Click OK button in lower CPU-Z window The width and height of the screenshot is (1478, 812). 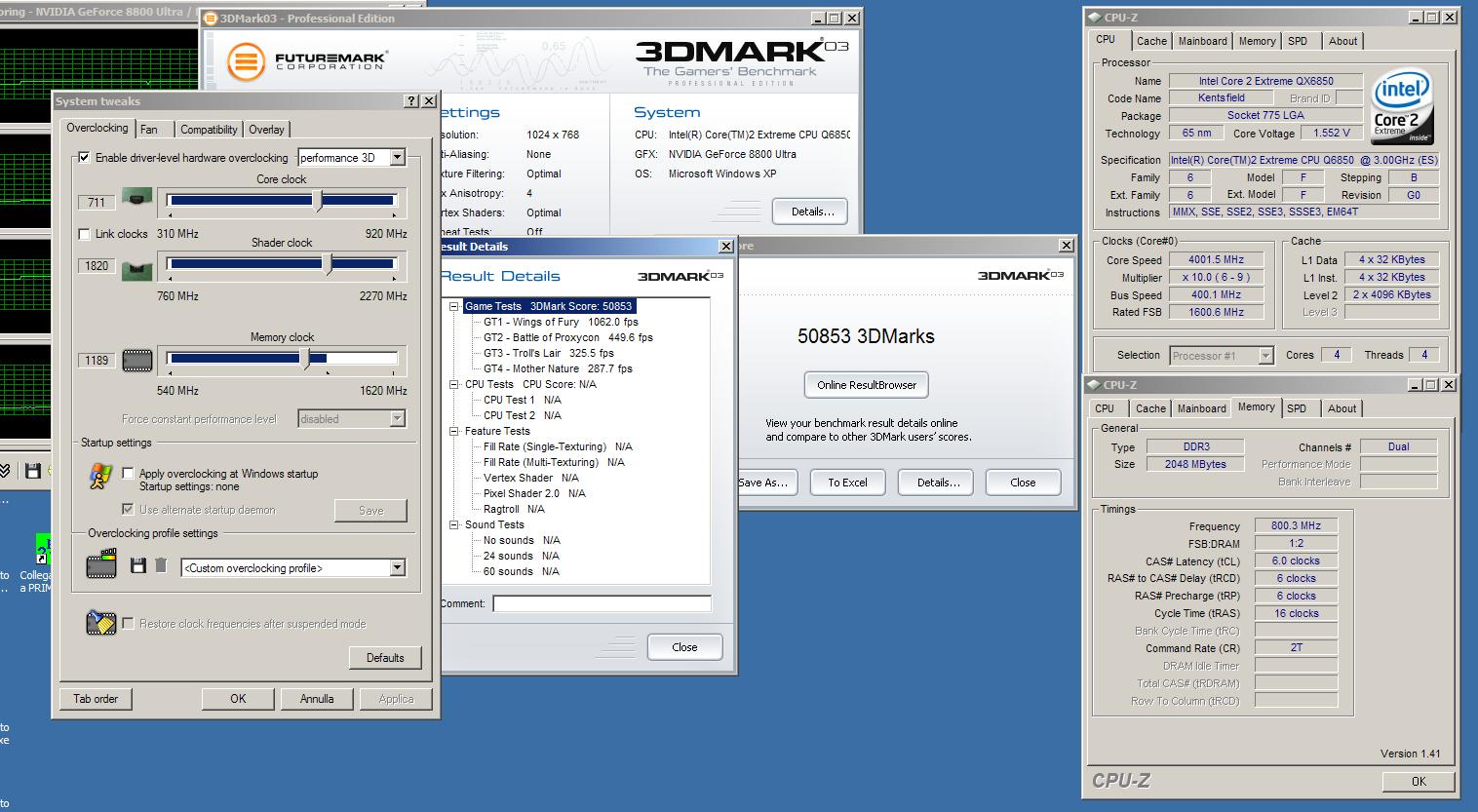(x=1419, y=781)
